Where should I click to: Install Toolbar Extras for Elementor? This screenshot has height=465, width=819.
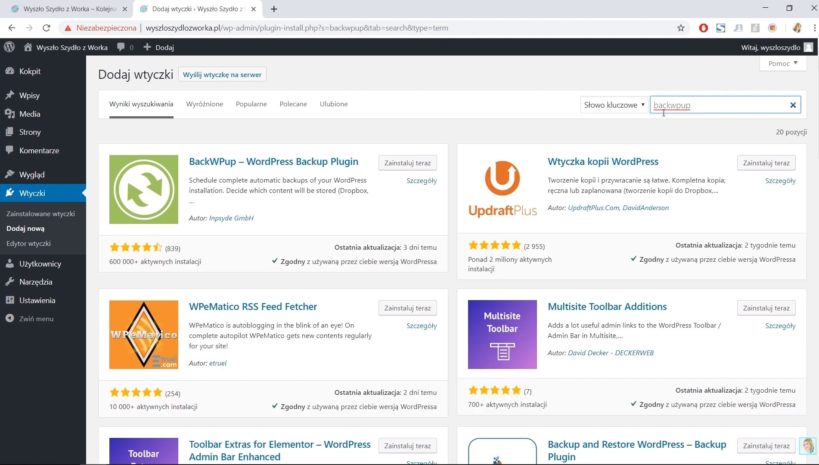click(407, 446)
